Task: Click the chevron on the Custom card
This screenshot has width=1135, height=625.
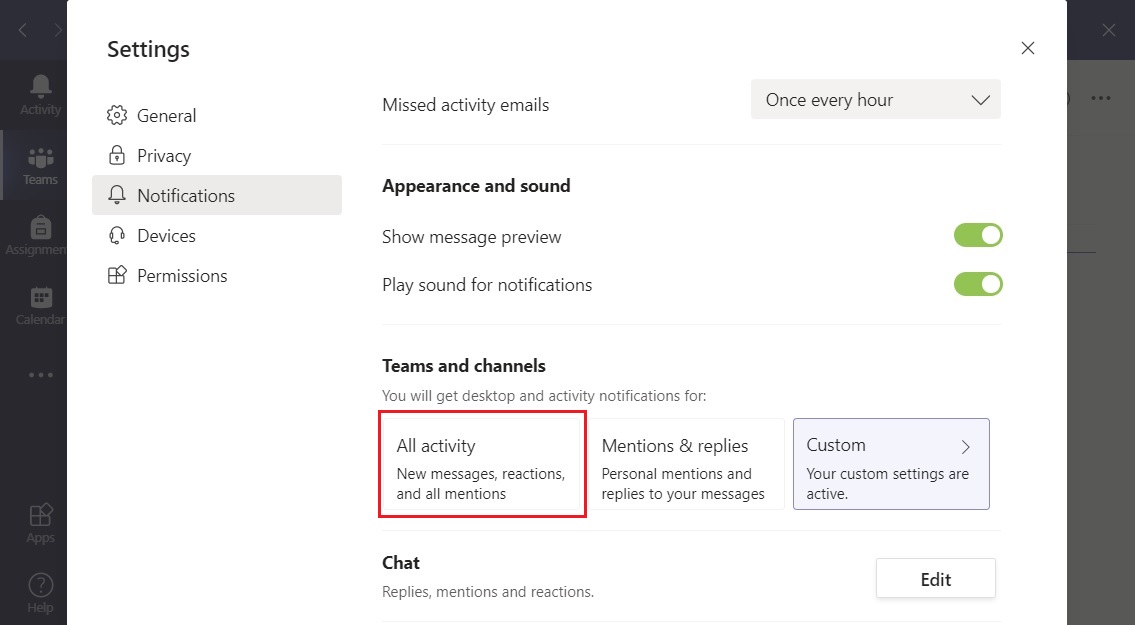Action: (965, 447)
